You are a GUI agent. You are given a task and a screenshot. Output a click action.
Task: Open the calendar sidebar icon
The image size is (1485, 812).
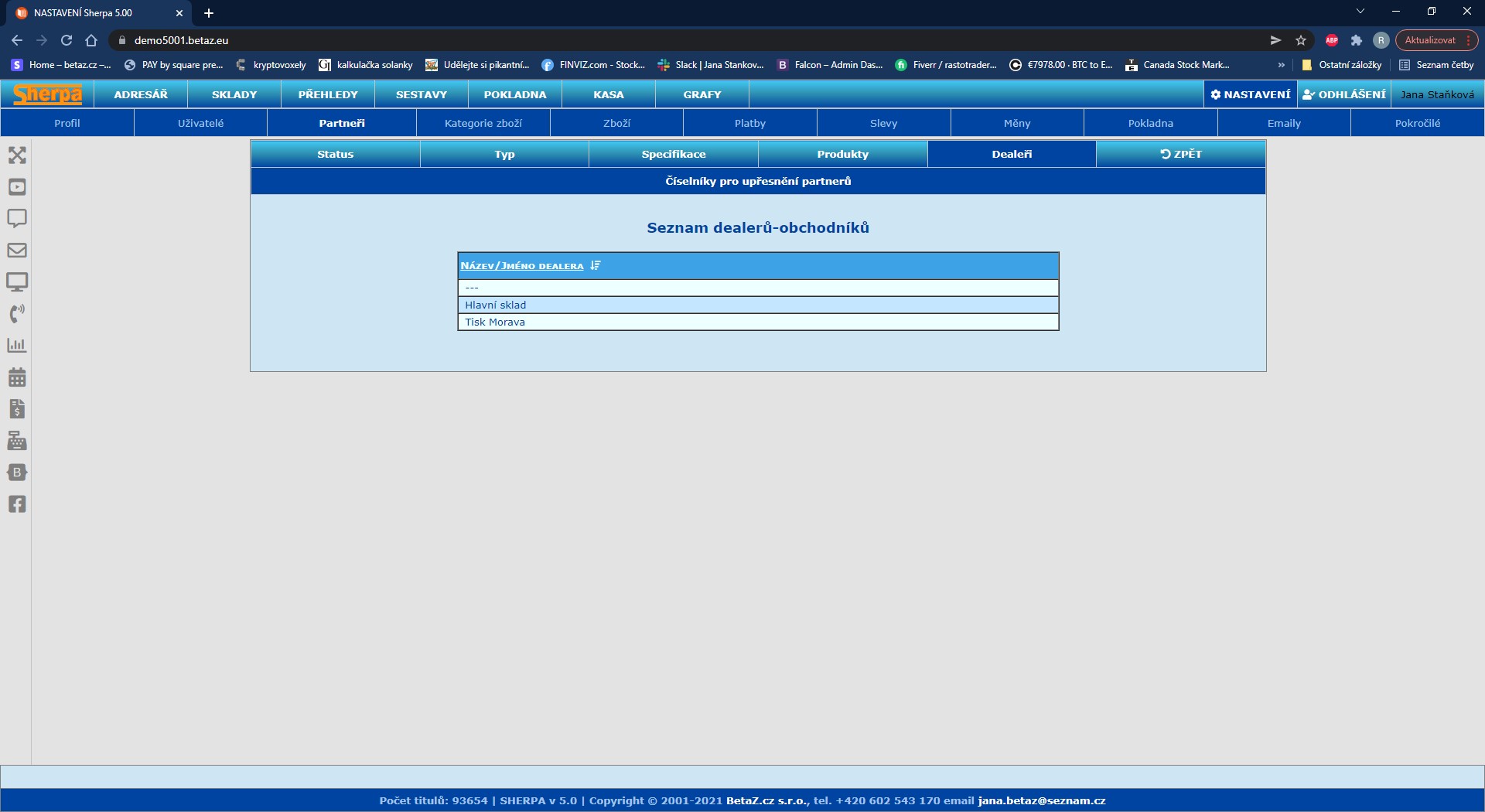pyautogui.click(x=17, y=377)
